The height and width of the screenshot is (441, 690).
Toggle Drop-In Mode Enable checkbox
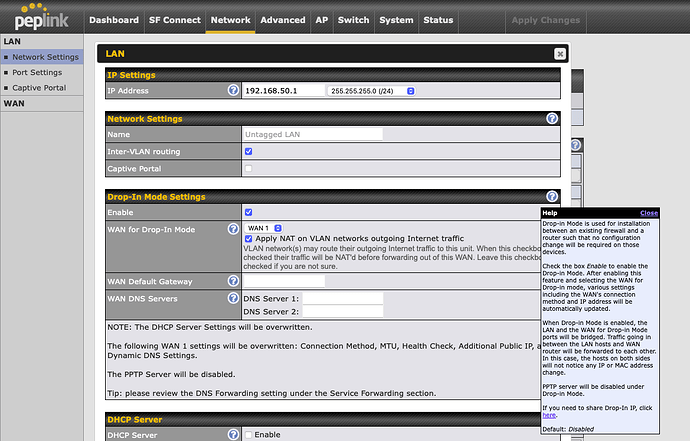click(249, 212)
